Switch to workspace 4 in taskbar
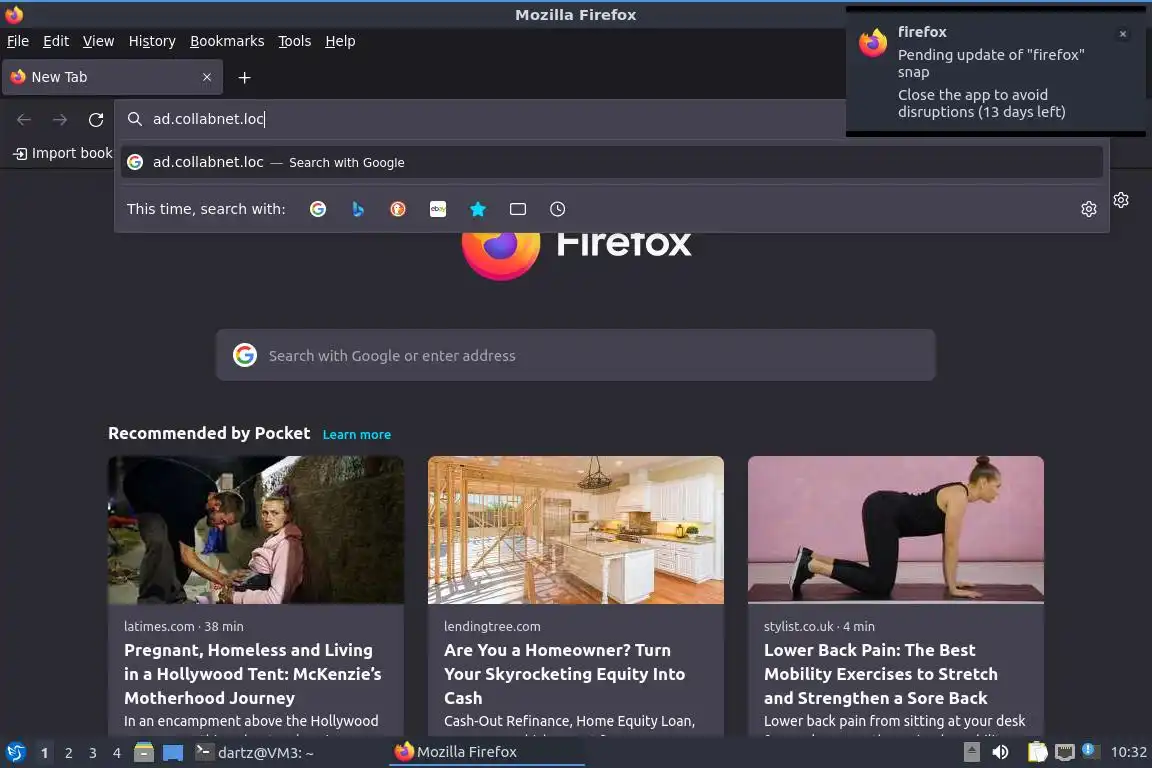Screen dimensions: 1152x768 point(116,753)
